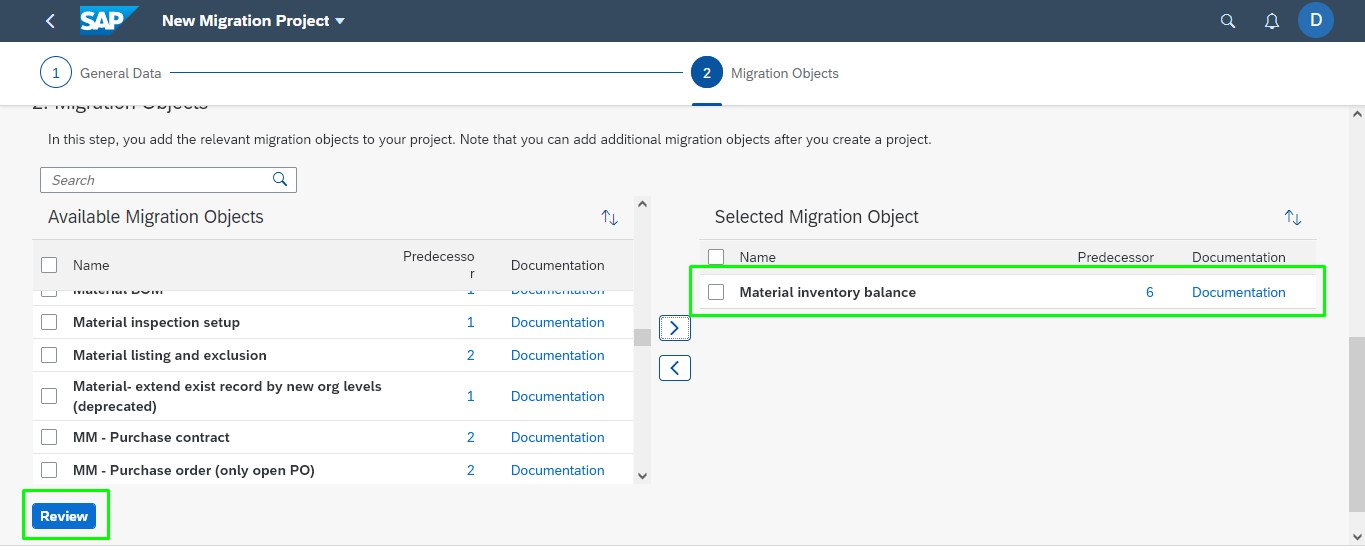Check the Material inspection setup checkbox
The width and height of the screenshot is (1365, 551).
pyautogui.click(x=49, y=322)
